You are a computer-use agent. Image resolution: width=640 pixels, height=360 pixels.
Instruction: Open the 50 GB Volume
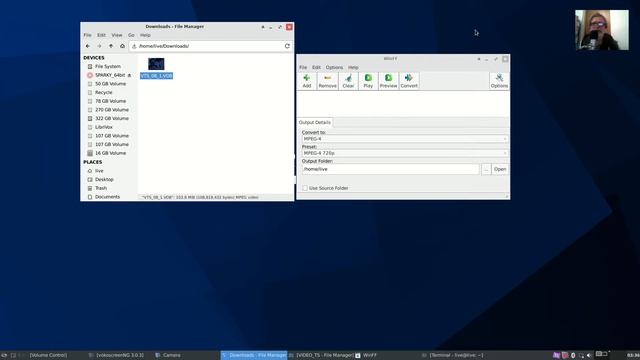pos(110,84)
